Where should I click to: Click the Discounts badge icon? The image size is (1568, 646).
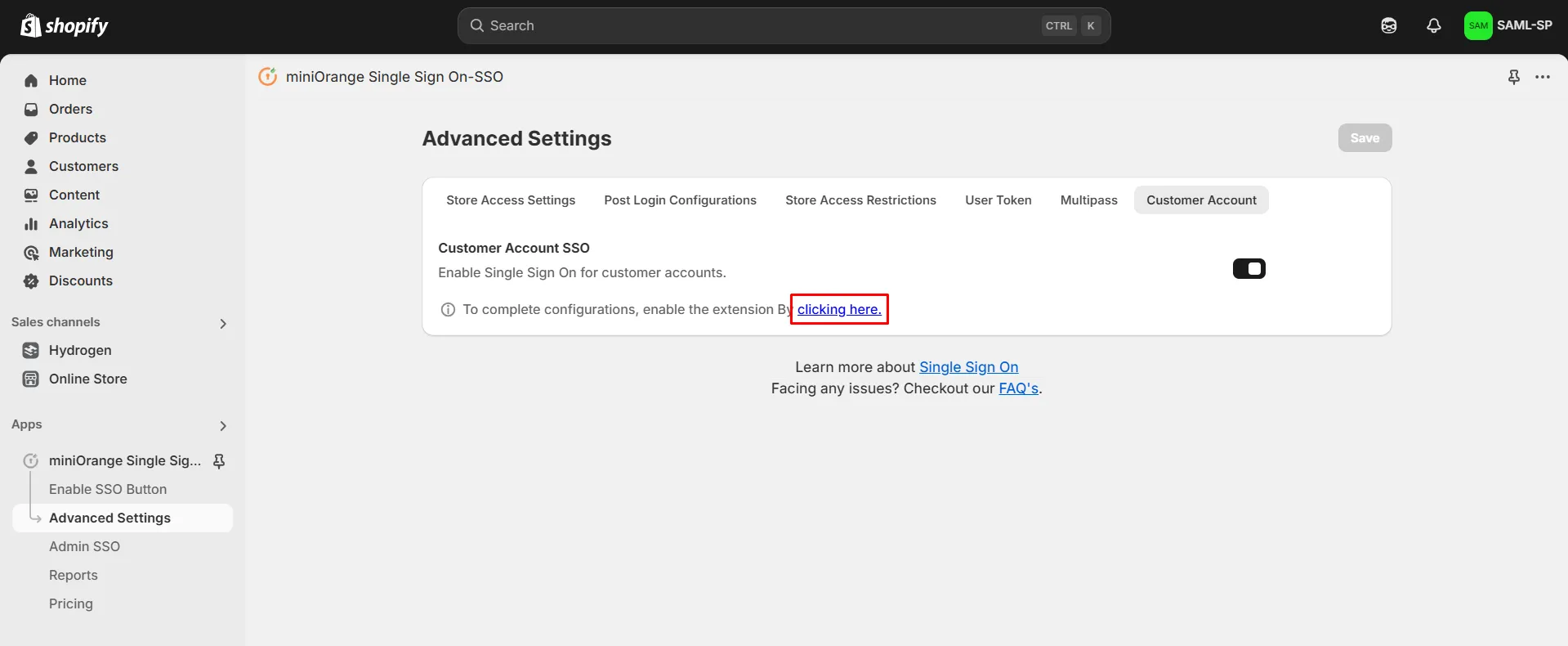point(31,280)
